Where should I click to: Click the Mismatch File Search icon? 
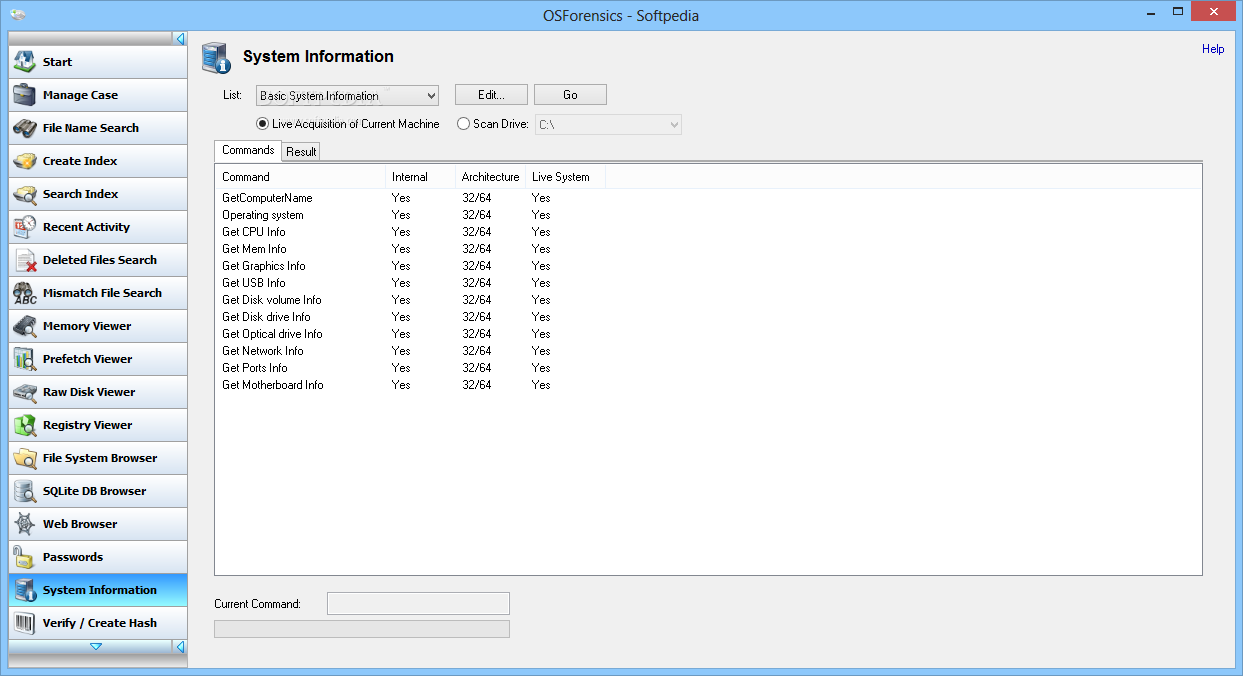[25, 293]
